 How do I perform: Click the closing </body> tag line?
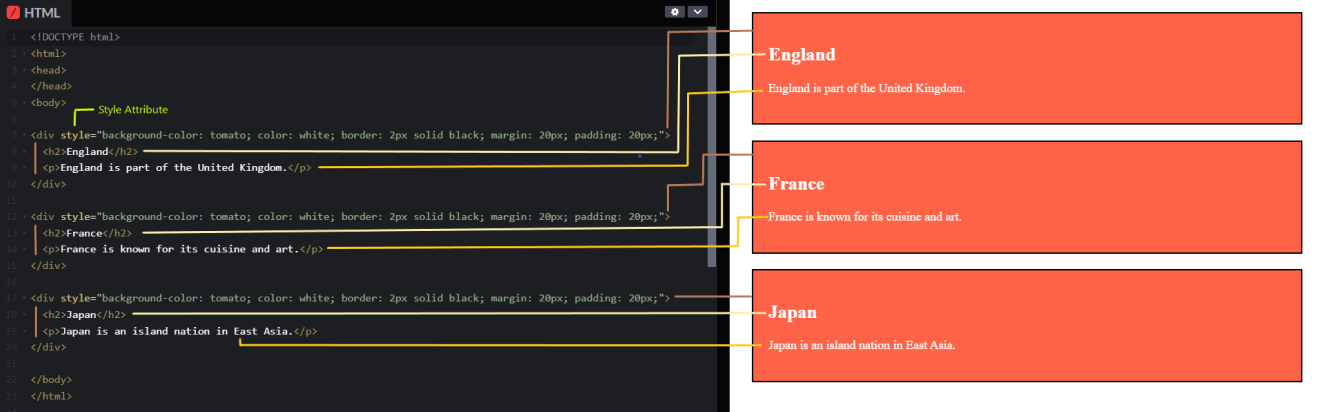point(51,380)
